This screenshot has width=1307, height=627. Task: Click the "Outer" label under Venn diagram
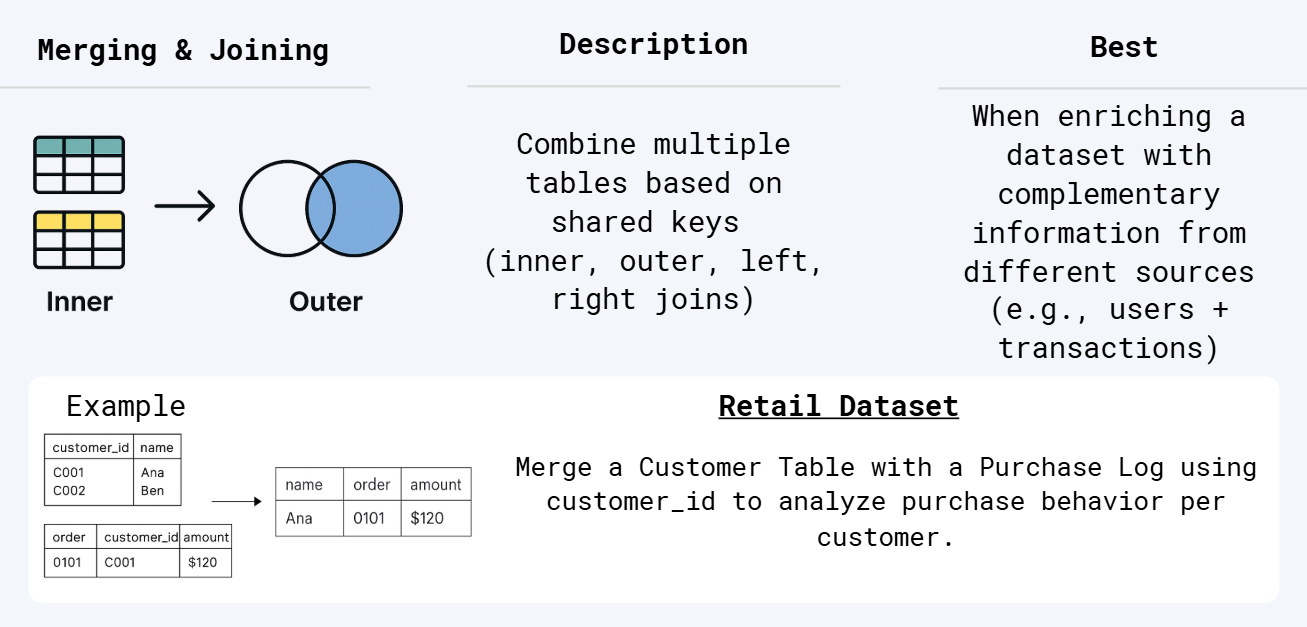point(326,301)
